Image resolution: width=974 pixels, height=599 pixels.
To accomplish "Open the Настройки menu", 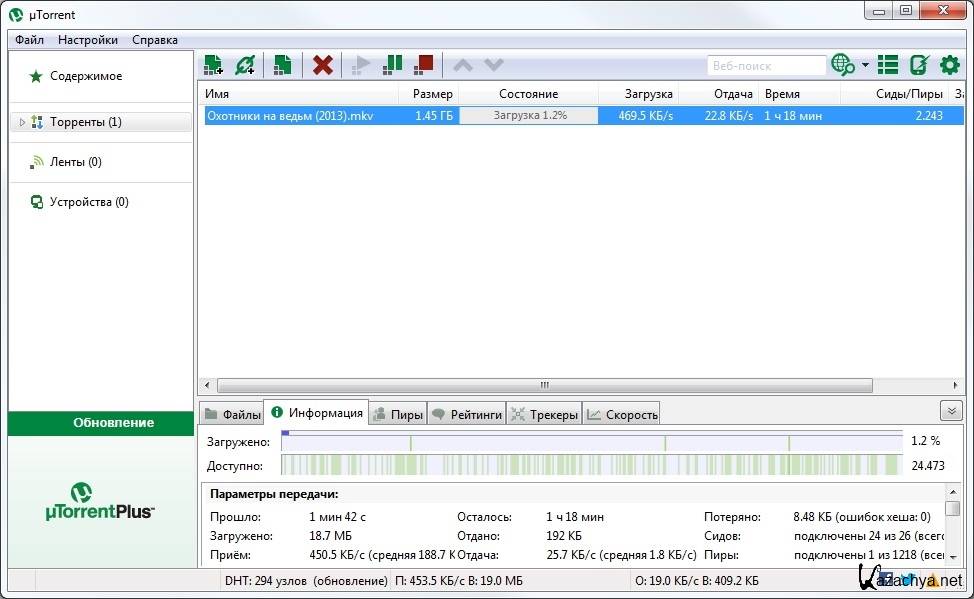I will pos(87,40).
